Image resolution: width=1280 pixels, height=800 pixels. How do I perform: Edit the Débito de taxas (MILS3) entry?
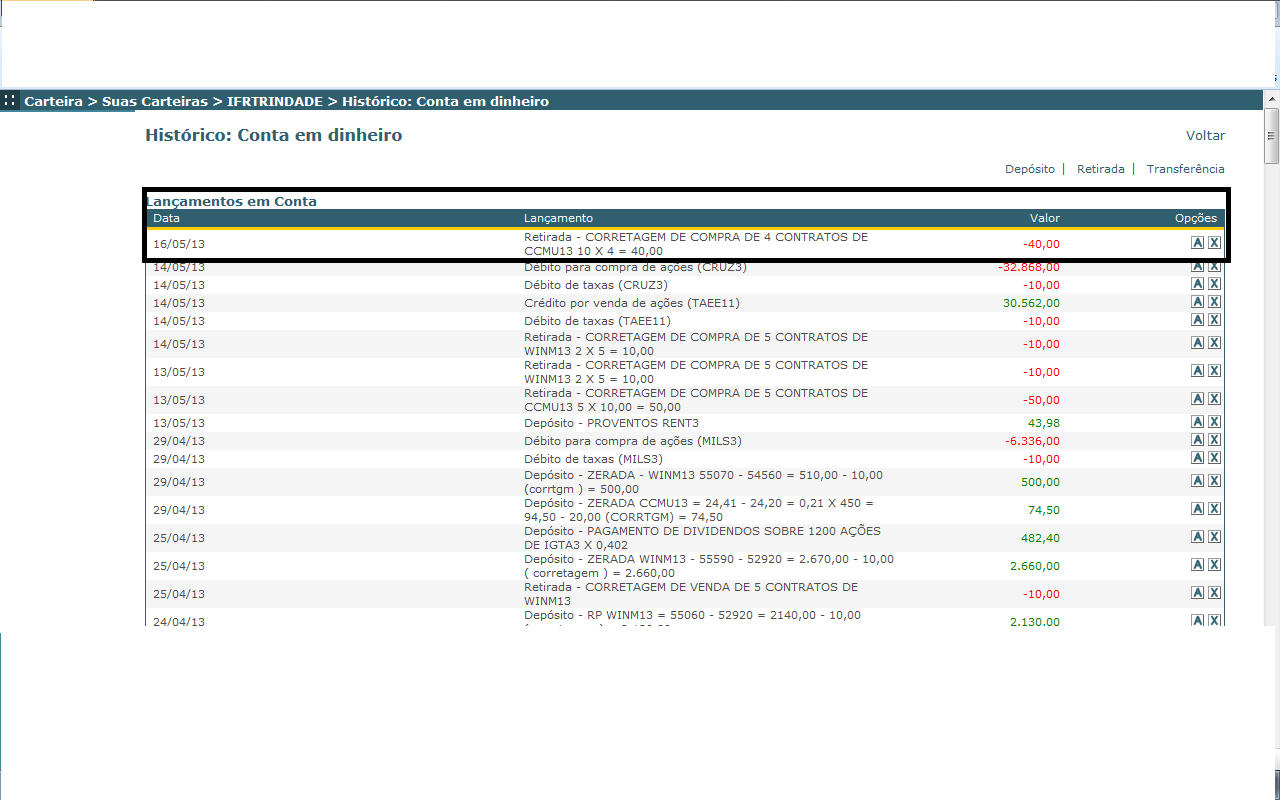coord(1197,458)
